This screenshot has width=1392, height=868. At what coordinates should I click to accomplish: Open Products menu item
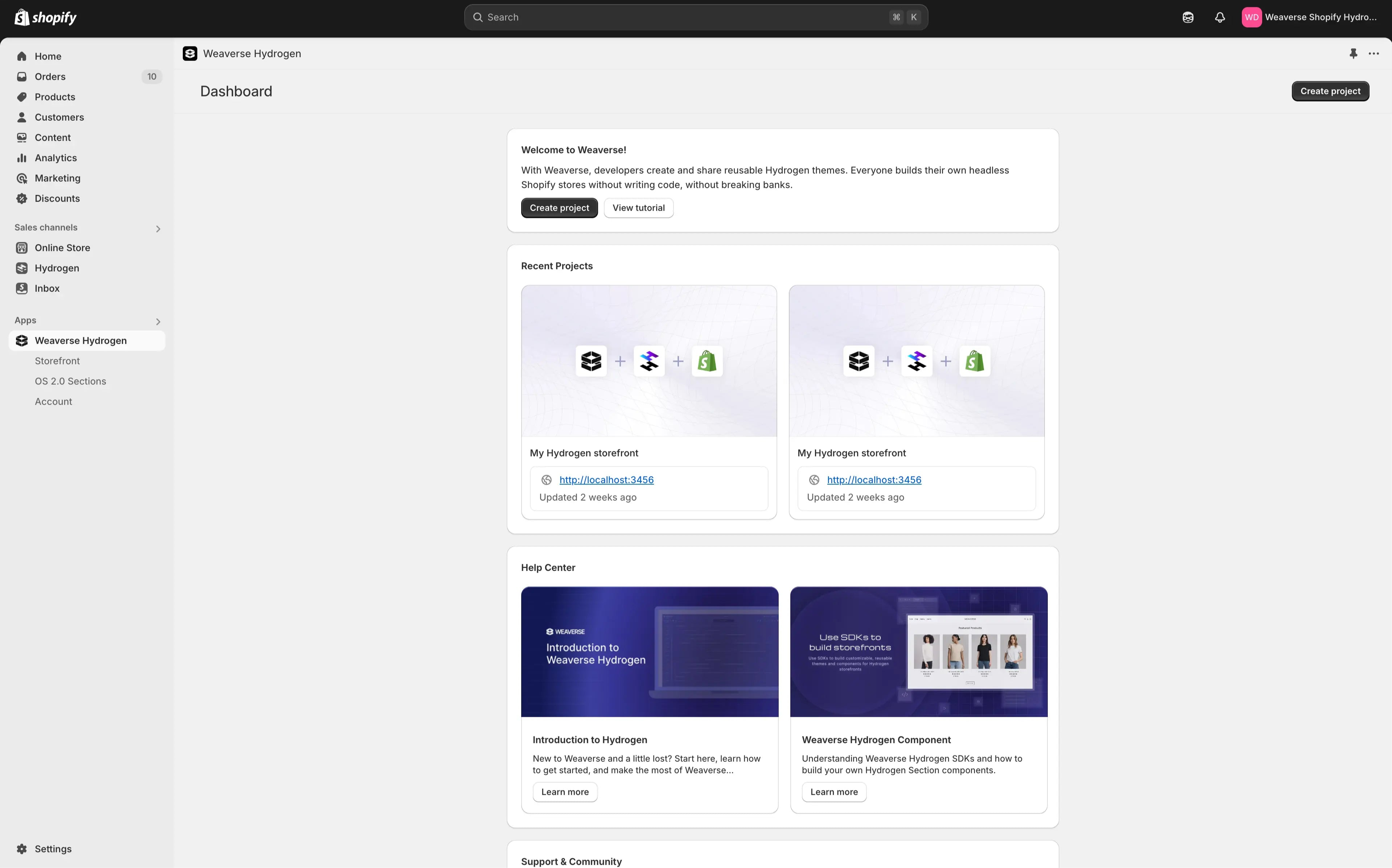coord(87,97)
